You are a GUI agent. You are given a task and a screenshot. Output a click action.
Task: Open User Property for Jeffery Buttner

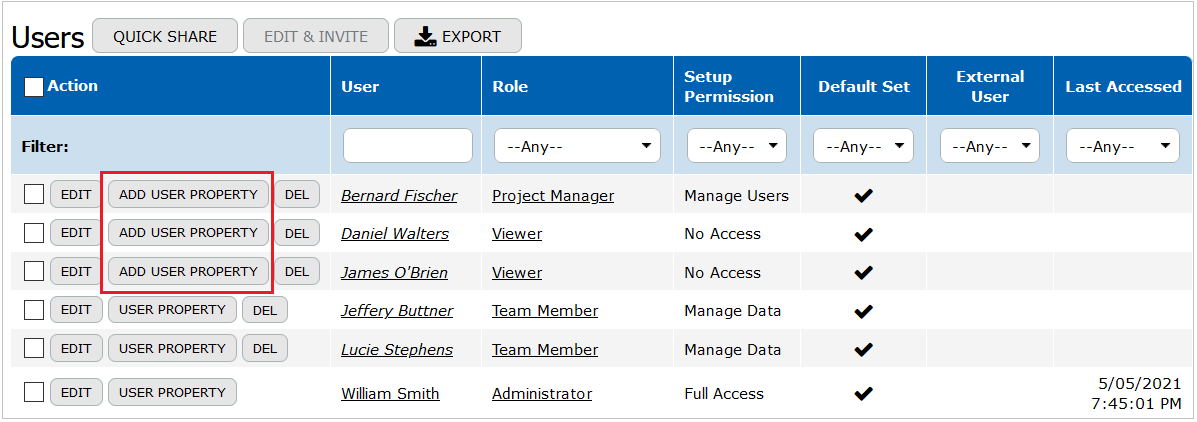pyautogui.click(x=173, y=310)
